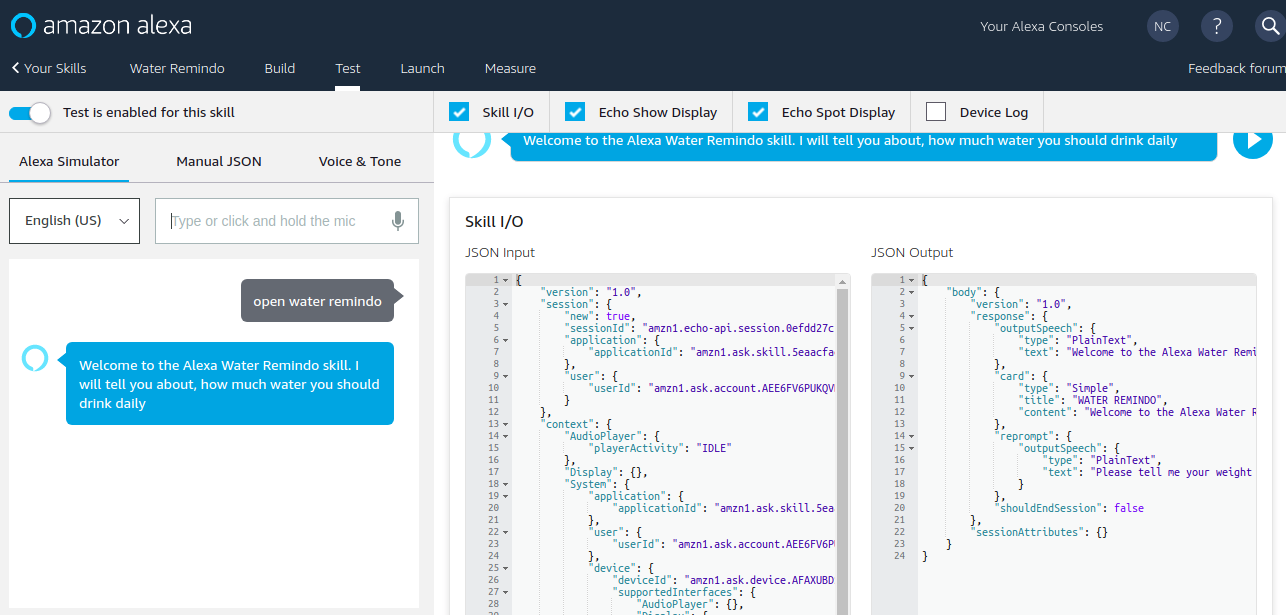Uncheck the Skill I/O checkbox
1286x615 pixels.
(x=459, y=112)
